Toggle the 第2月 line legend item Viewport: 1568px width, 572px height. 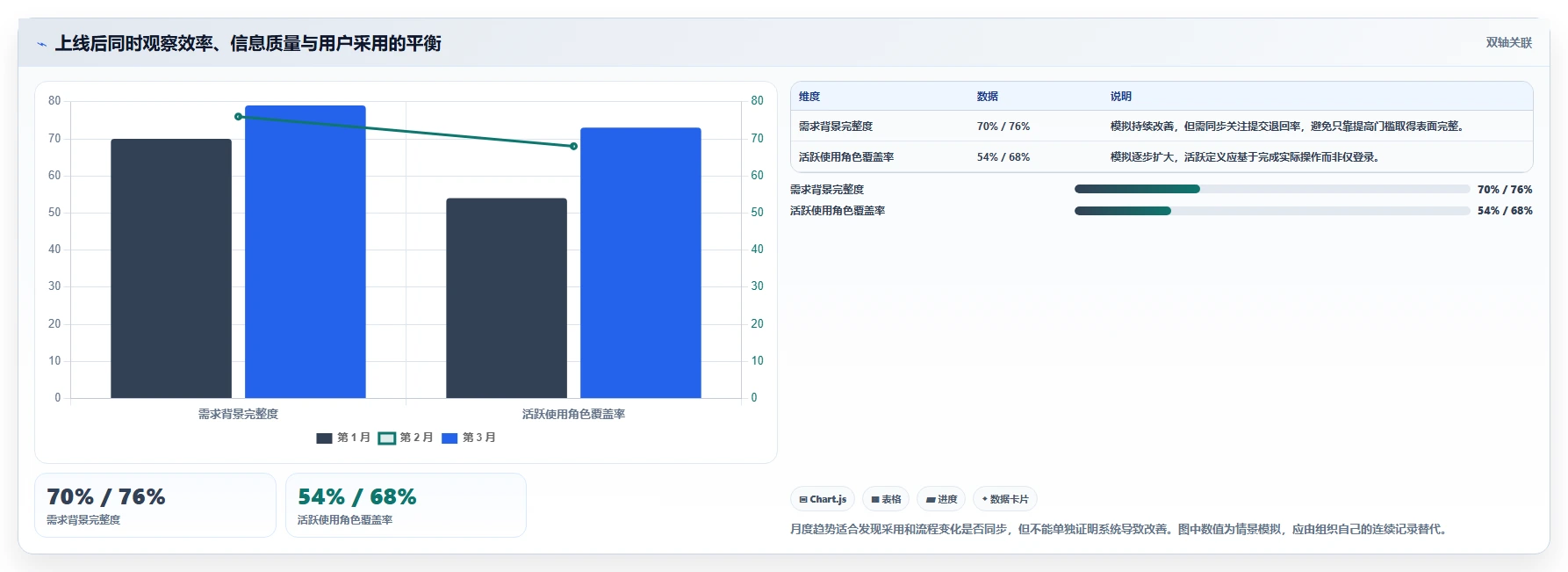[x=406, y=438]
